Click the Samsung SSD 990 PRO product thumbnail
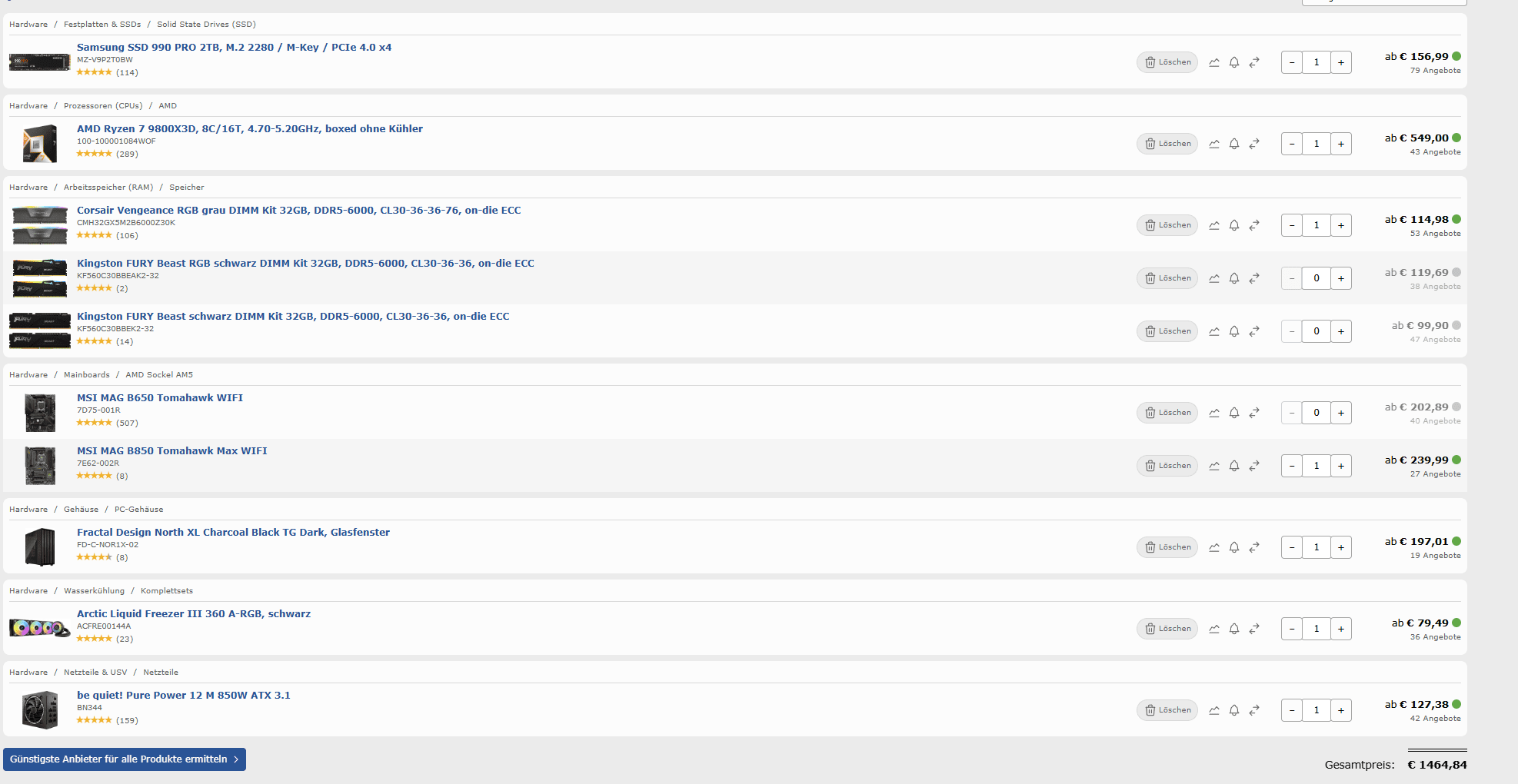The width and height of the screenshot is (1518, 784). tap(40, 62)
